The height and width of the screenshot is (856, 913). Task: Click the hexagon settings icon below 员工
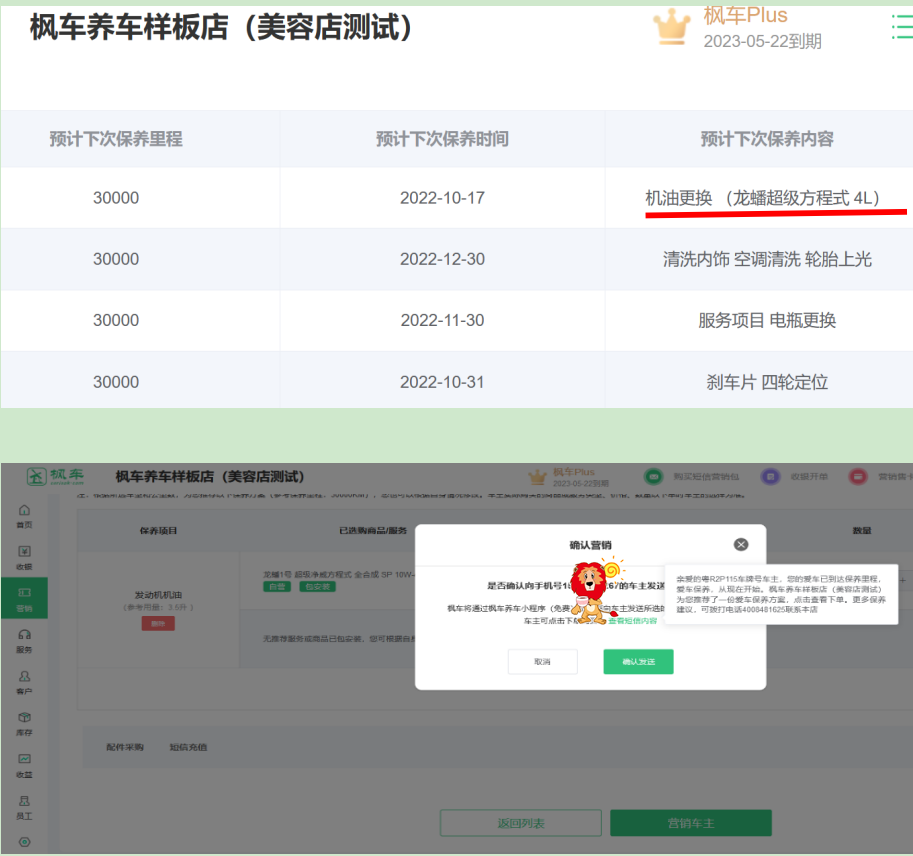(24, 842)
